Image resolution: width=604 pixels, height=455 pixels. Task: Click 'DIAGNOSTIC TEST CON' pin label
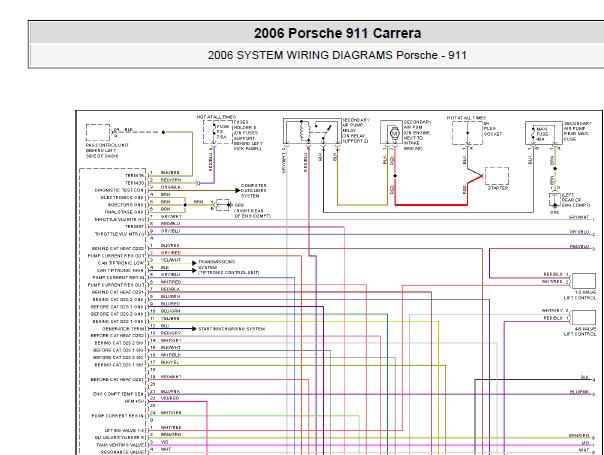(x=119, y=190)
